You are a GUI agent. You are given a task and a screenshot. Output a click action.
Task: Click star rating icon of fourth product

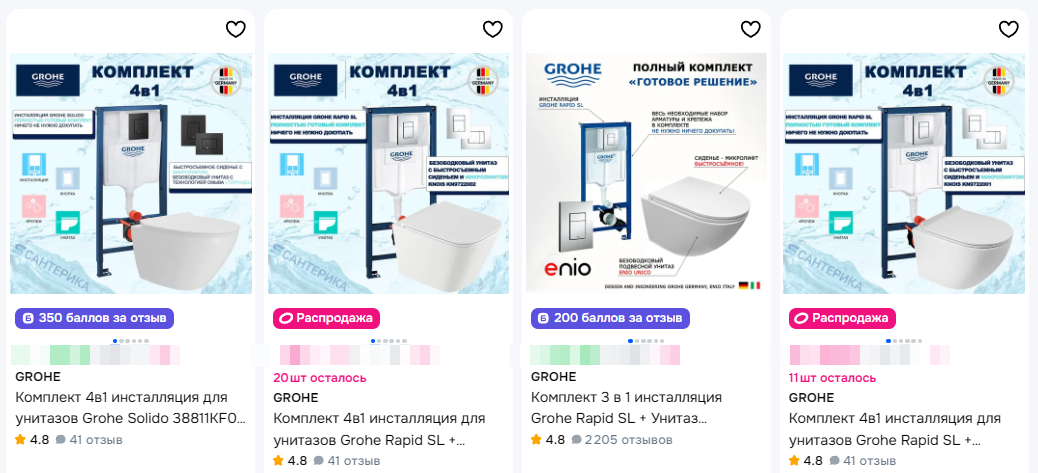[794, 460]
